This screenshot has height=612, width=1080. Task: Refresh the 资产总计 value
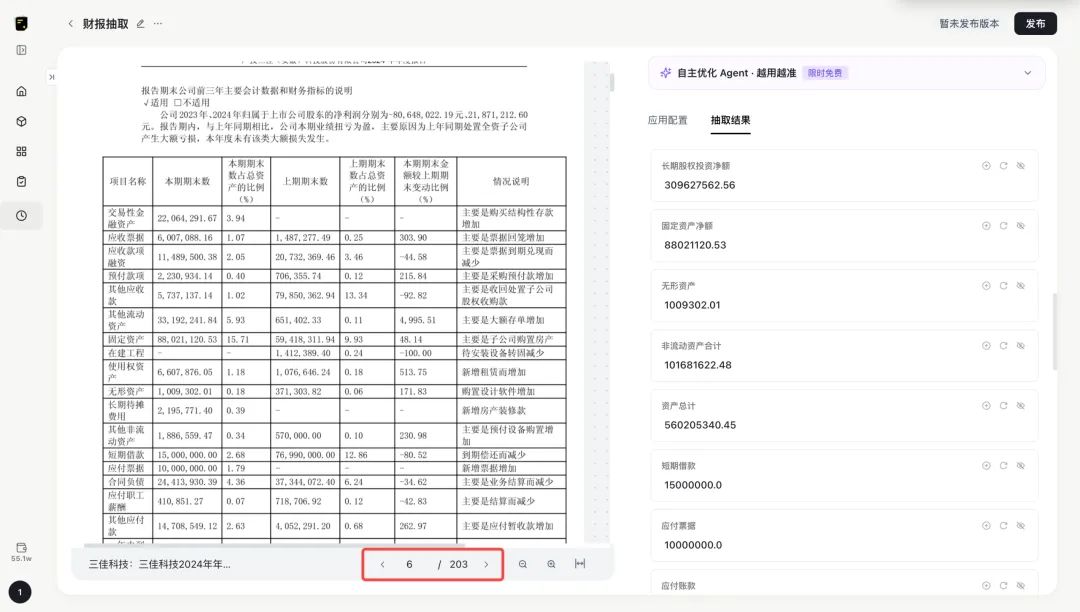(1004, 405)
